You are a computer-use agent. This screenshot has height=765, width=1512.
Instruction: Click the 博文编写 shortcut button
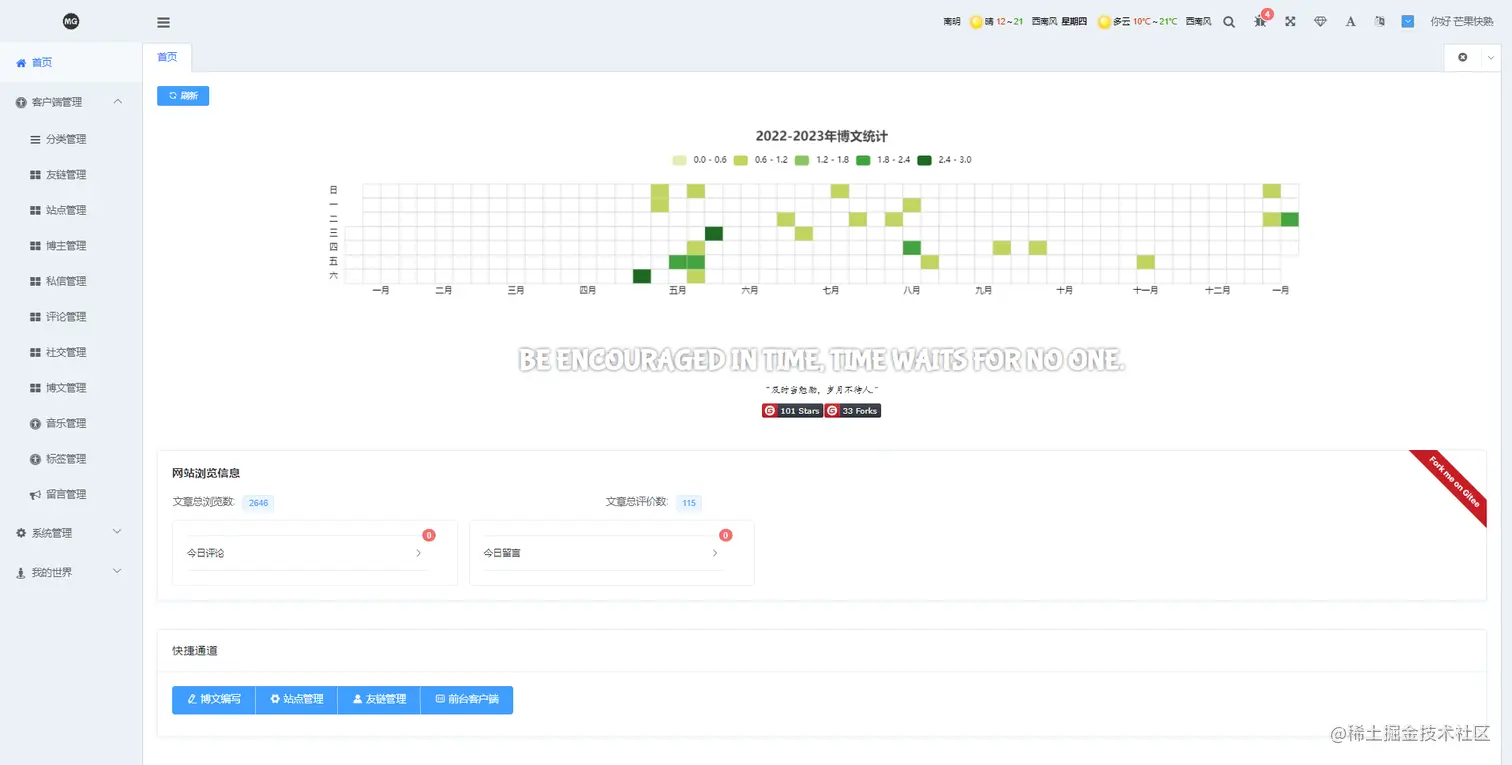[x=214, y=700]
